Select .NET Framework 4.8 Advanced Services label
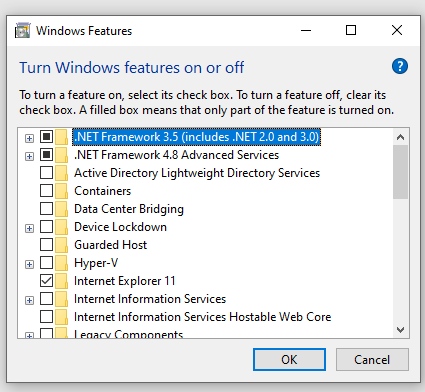The width and height of the screenshot is (425, 392). click(176, 155)
